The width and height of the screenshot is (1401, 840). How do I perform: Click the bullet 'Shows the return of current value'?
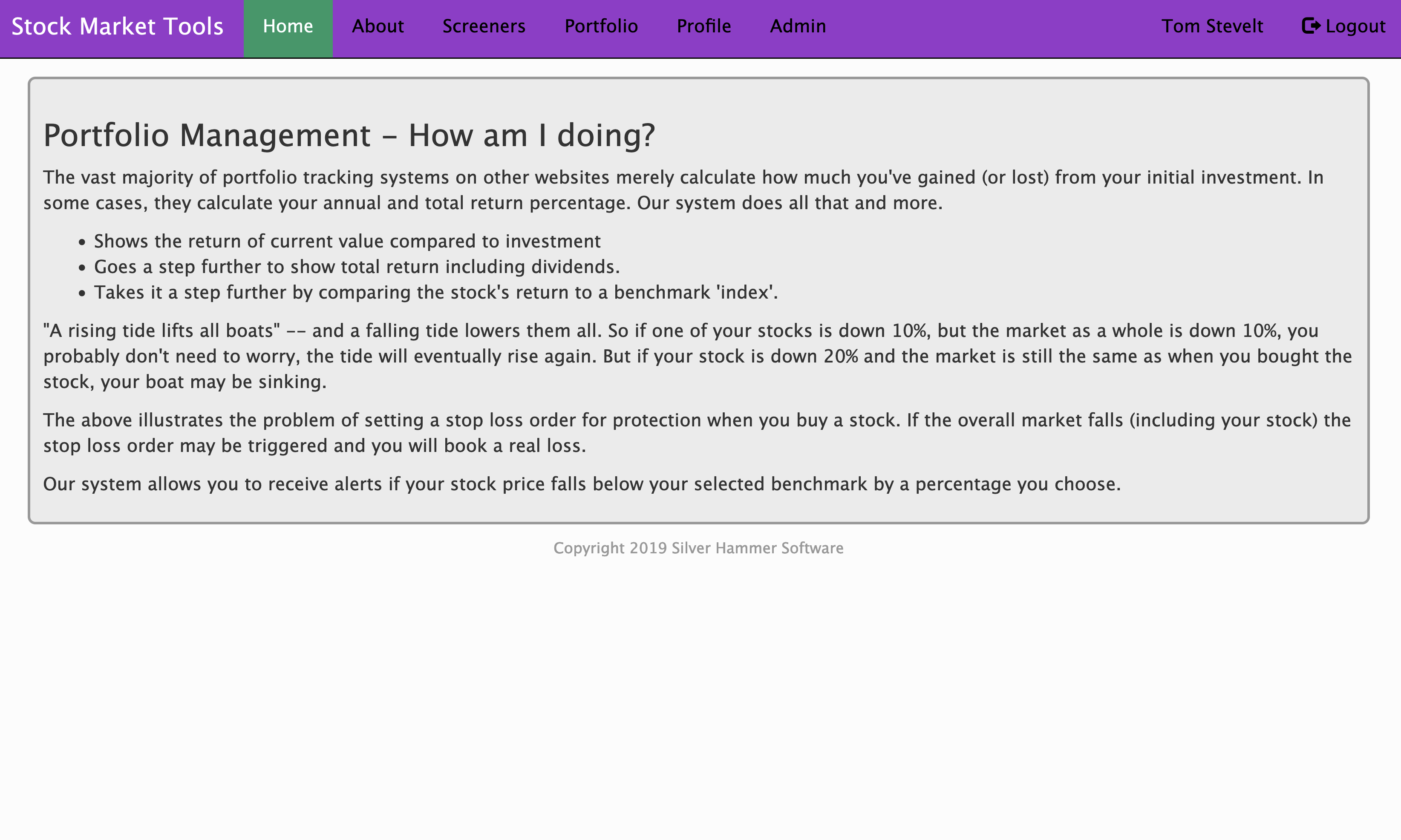pos(347,242)
